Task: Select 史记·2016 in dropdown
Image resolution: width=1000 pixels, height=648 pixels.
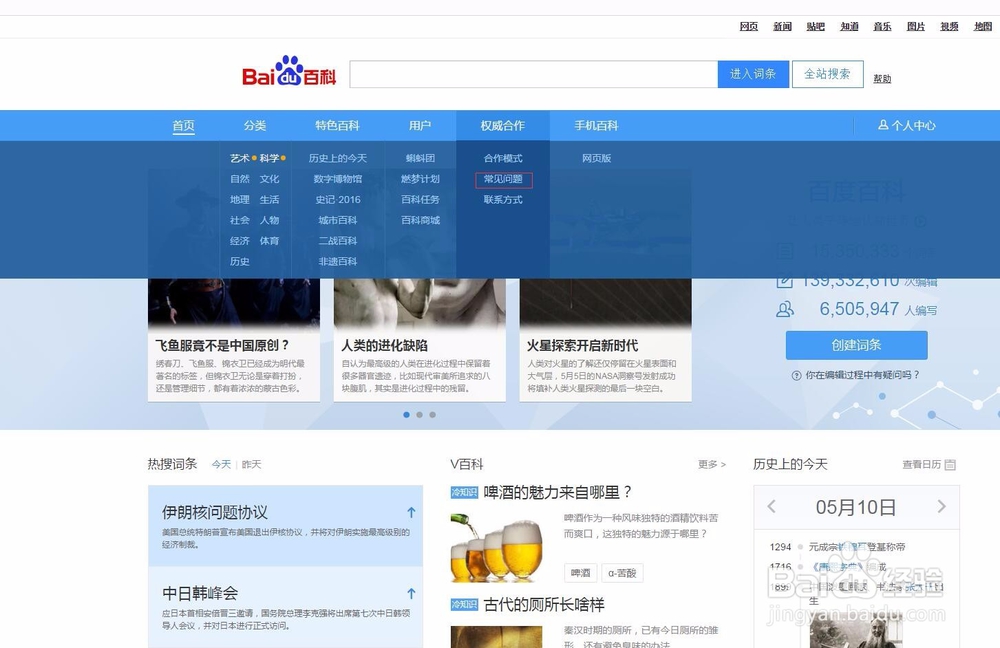Action: click(338, 200)
